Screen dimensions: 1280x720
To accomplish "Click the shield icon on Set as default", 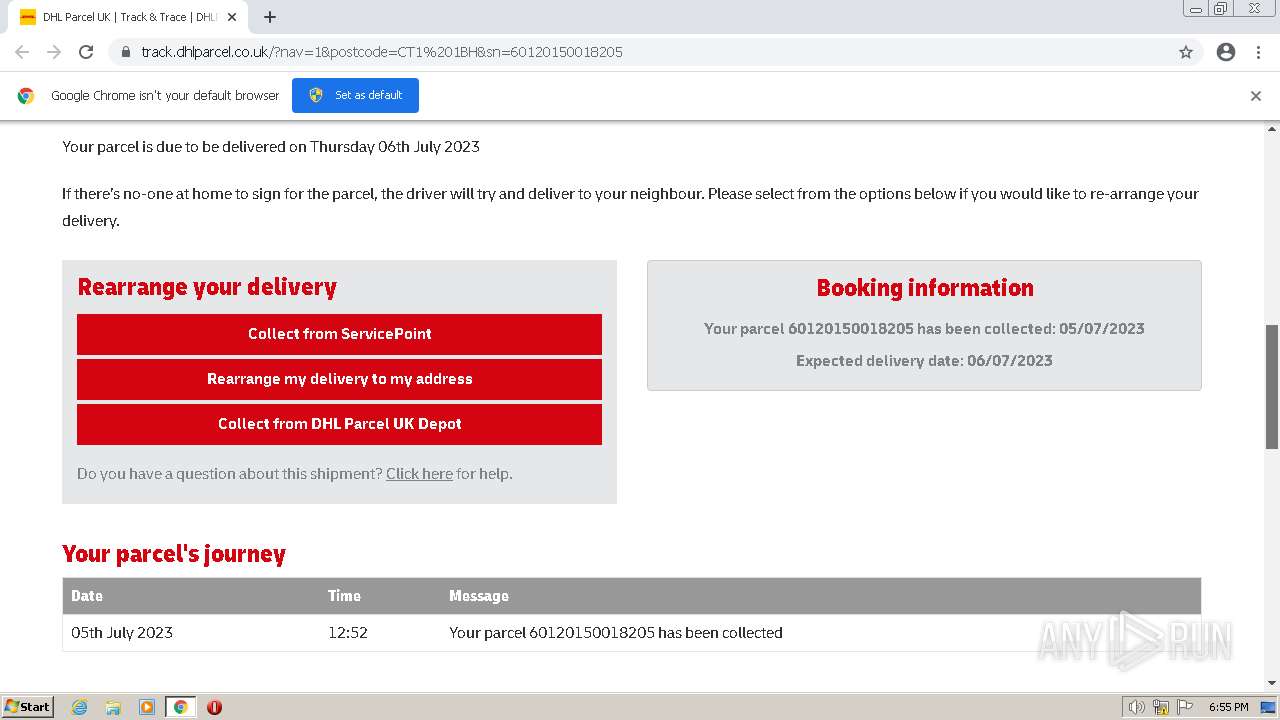I will [x=316, y=95].
